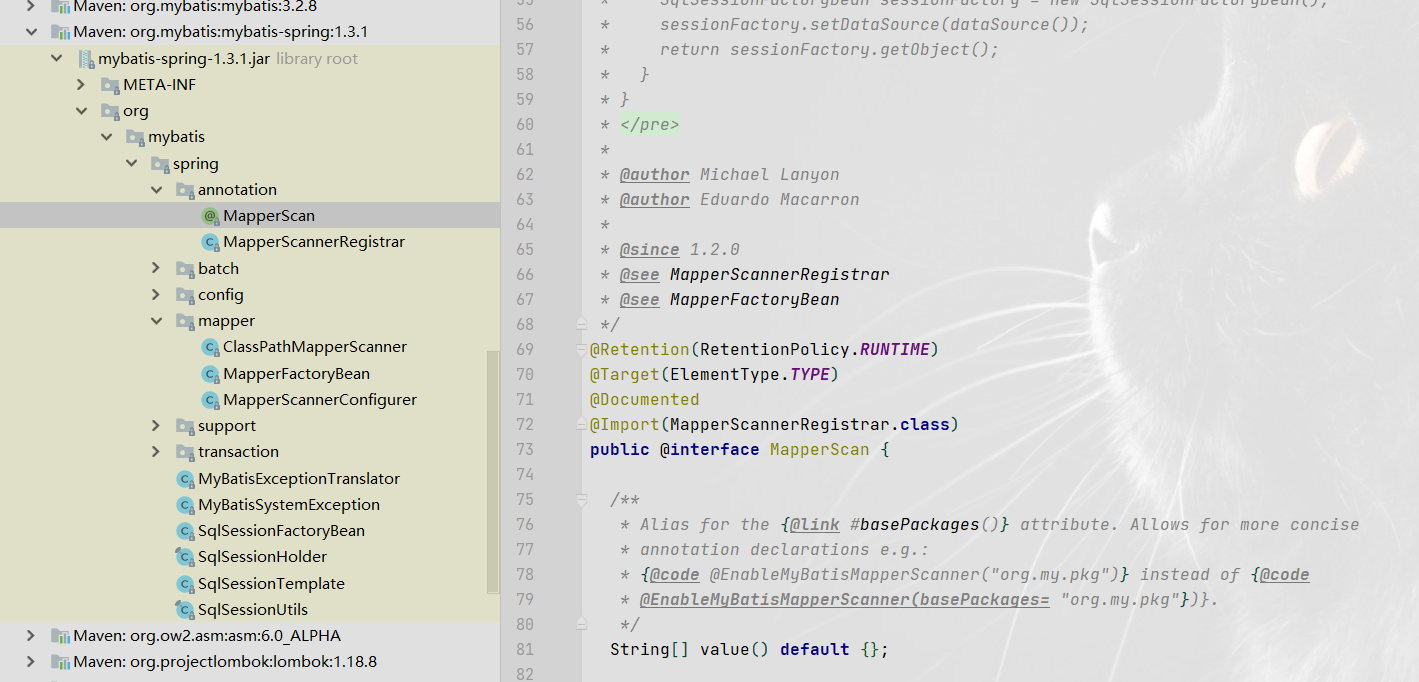
Task: Click the Maven lombok library icon
Action: (x=60, y=662)
